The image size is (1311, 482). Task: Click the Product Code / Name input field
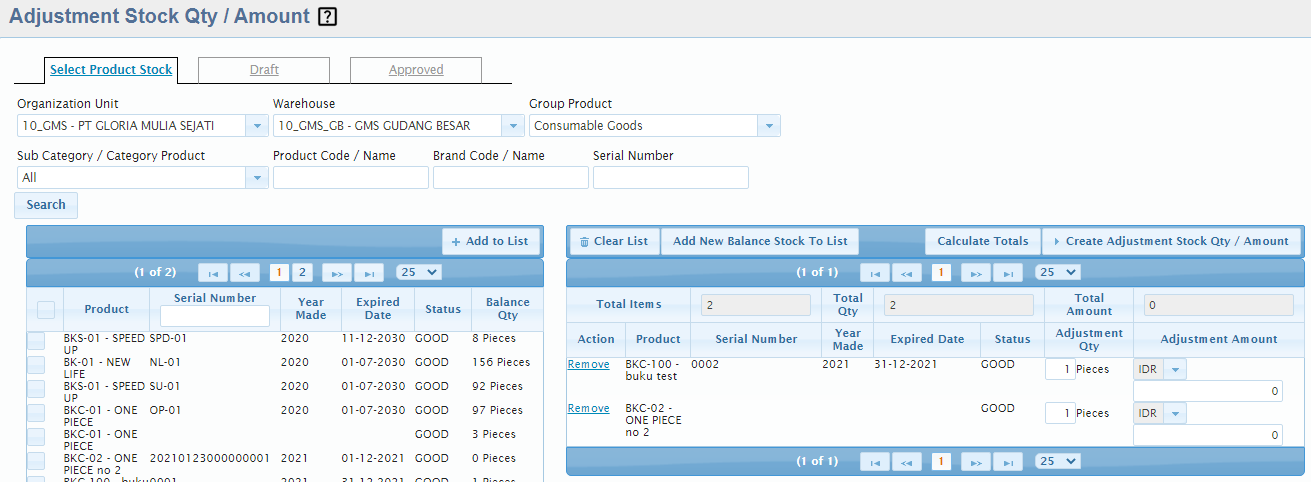click(350, 178)
